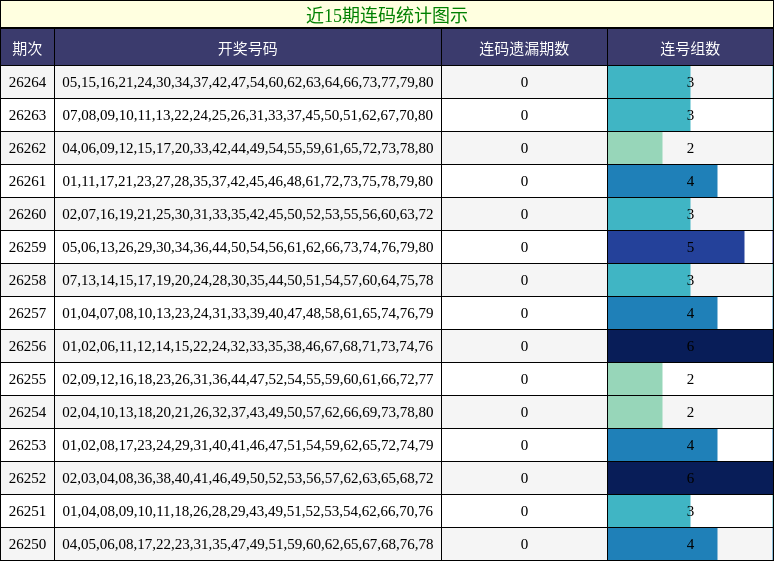This screenshot has height=561, width=774.
Task: Select period 26262 cell
Action: point(27,148)
